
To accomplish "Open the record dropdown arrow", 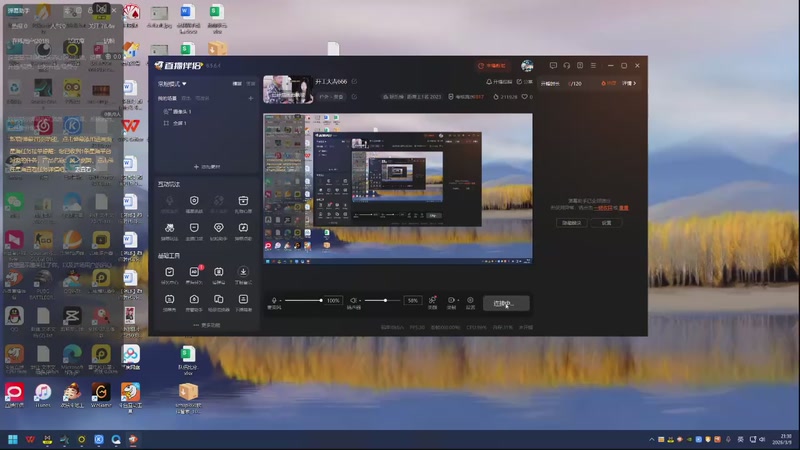I will 458,301.
